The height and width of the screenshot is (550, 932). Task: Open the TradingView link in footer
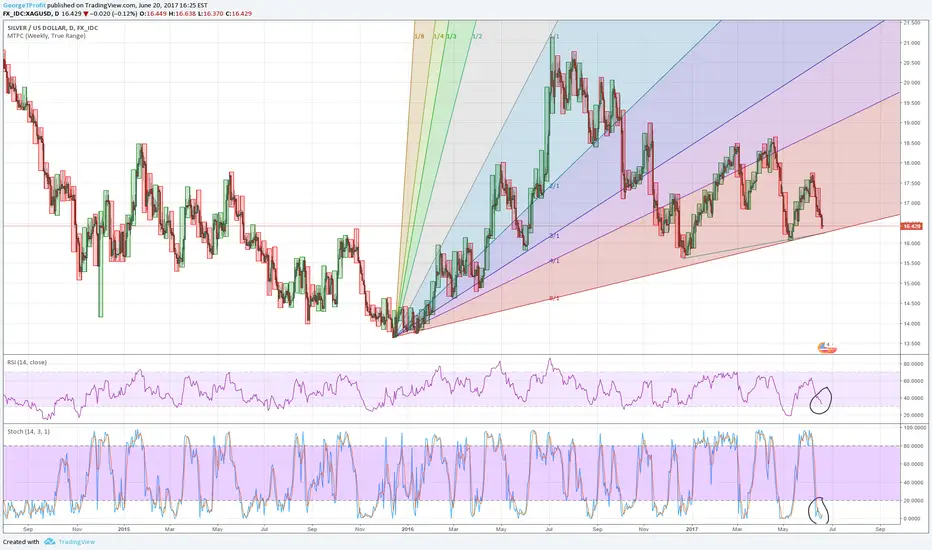pyautogui.click(x=77, y=542)
